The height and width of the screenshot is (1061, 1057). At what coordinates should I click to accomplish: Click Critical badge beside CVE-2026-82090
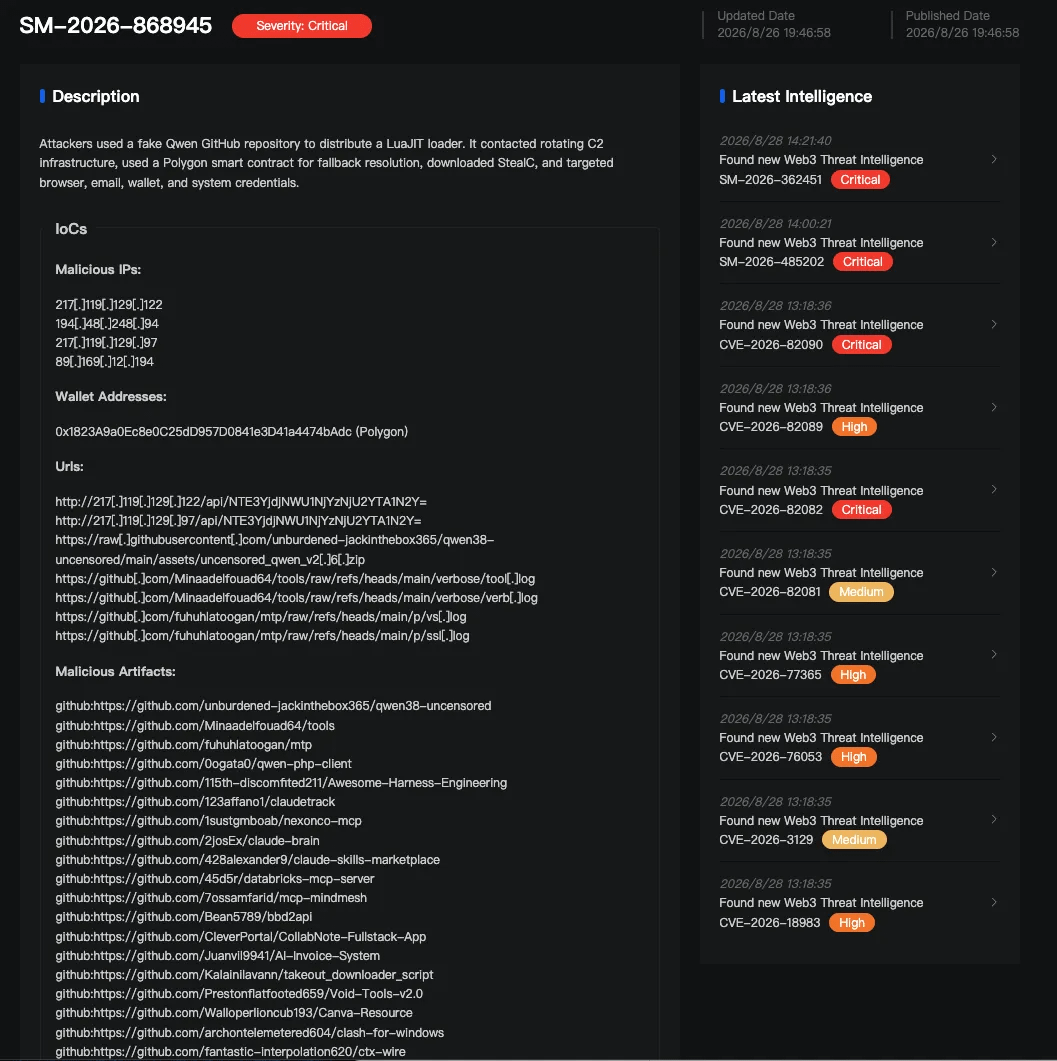click(861, 344)
